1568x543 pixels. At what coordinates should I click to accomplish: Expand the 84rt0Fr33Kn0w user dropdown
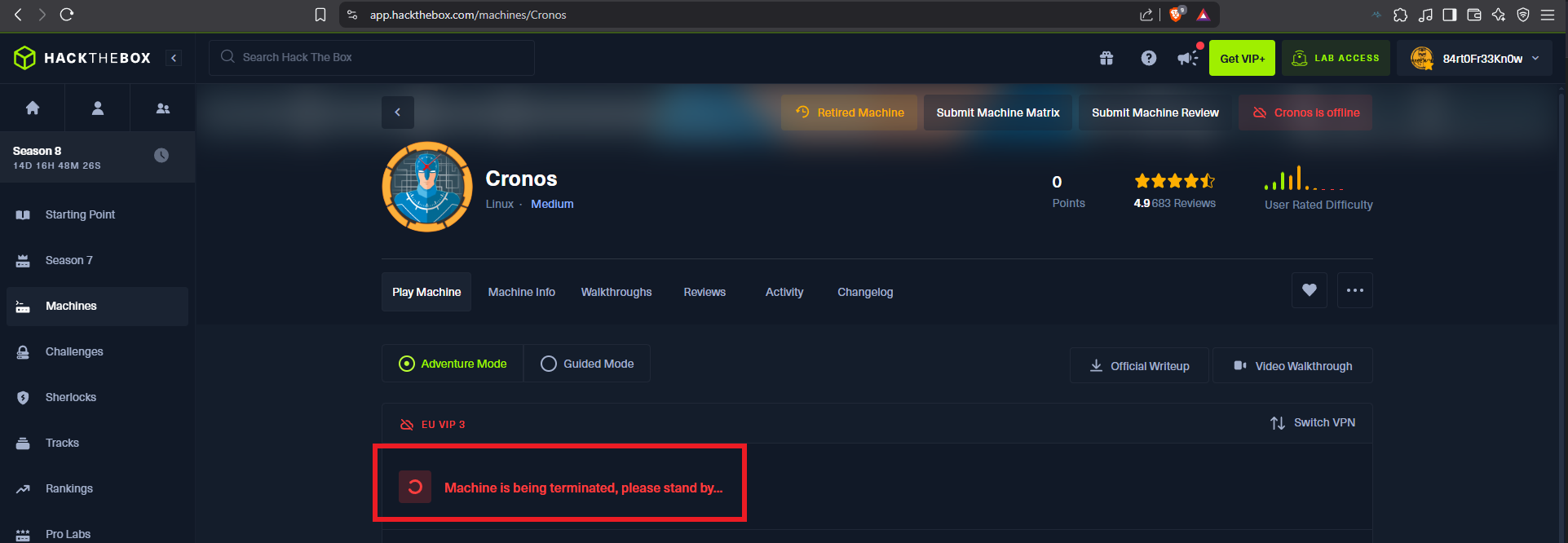[1475, 58]
